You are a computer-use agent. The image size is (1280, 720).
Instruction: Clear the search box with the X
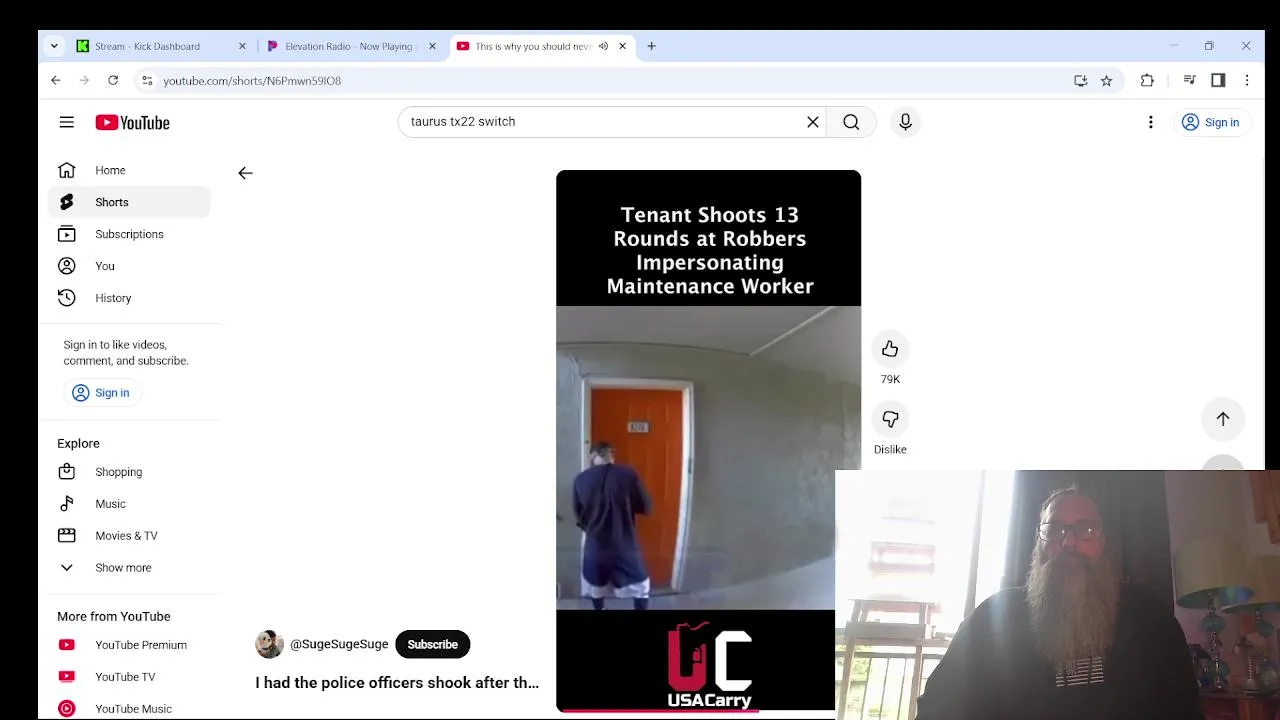click(813, 122)
